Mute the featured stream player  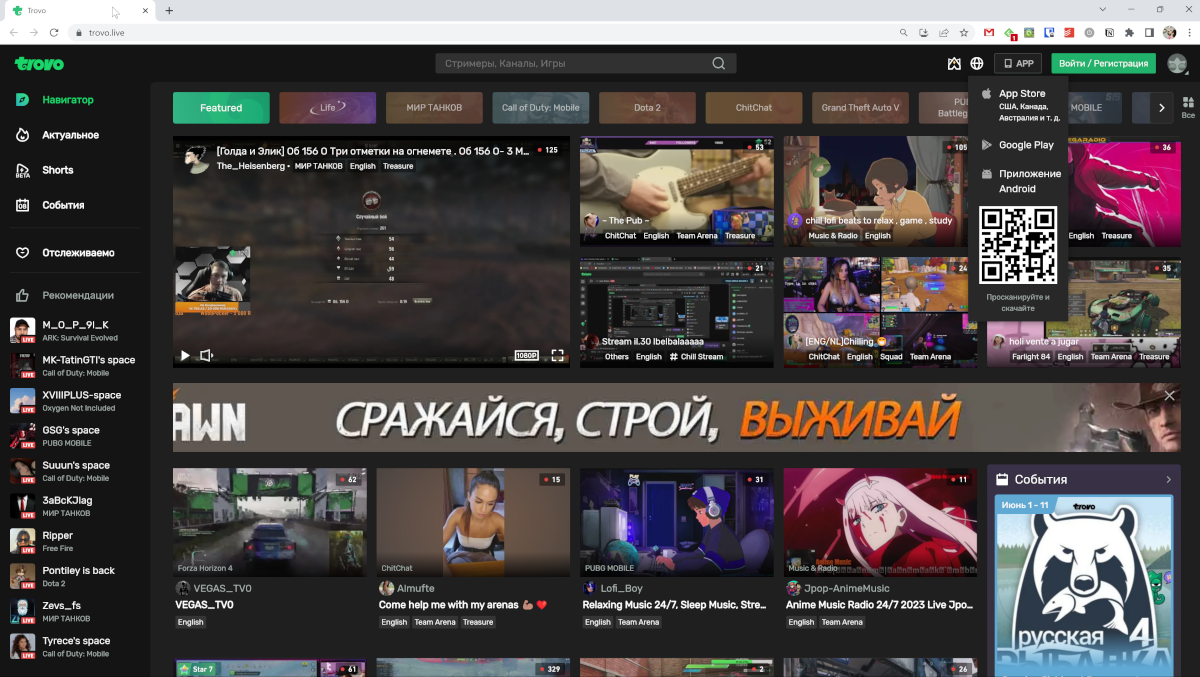tap(207, 355)
